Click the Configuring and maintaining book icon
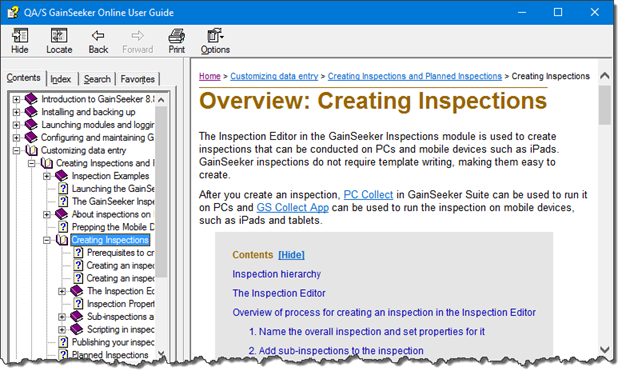622x371 pixels. 31,137
